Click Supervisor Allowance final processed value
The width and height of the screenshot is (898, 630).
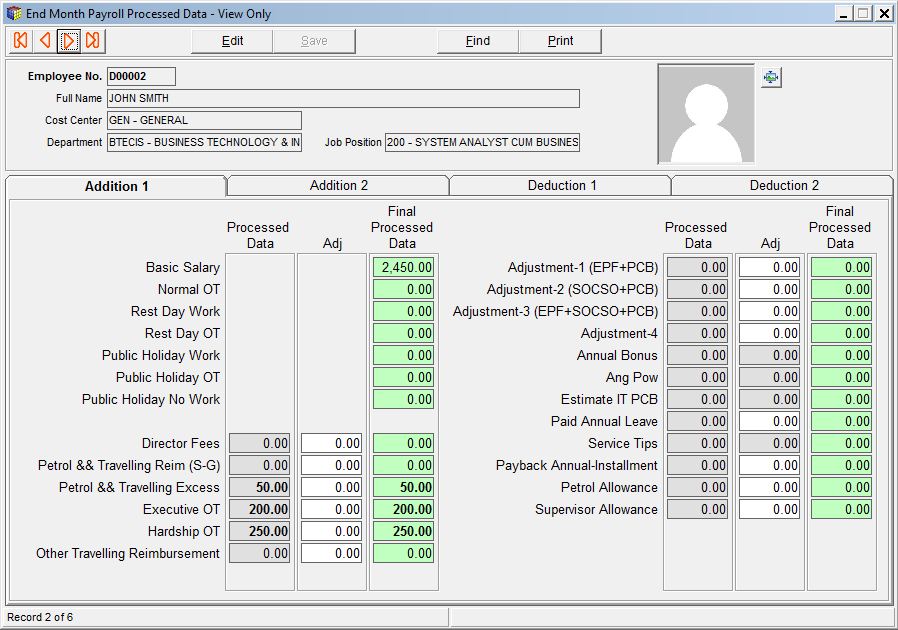click(x=841, y=509)
